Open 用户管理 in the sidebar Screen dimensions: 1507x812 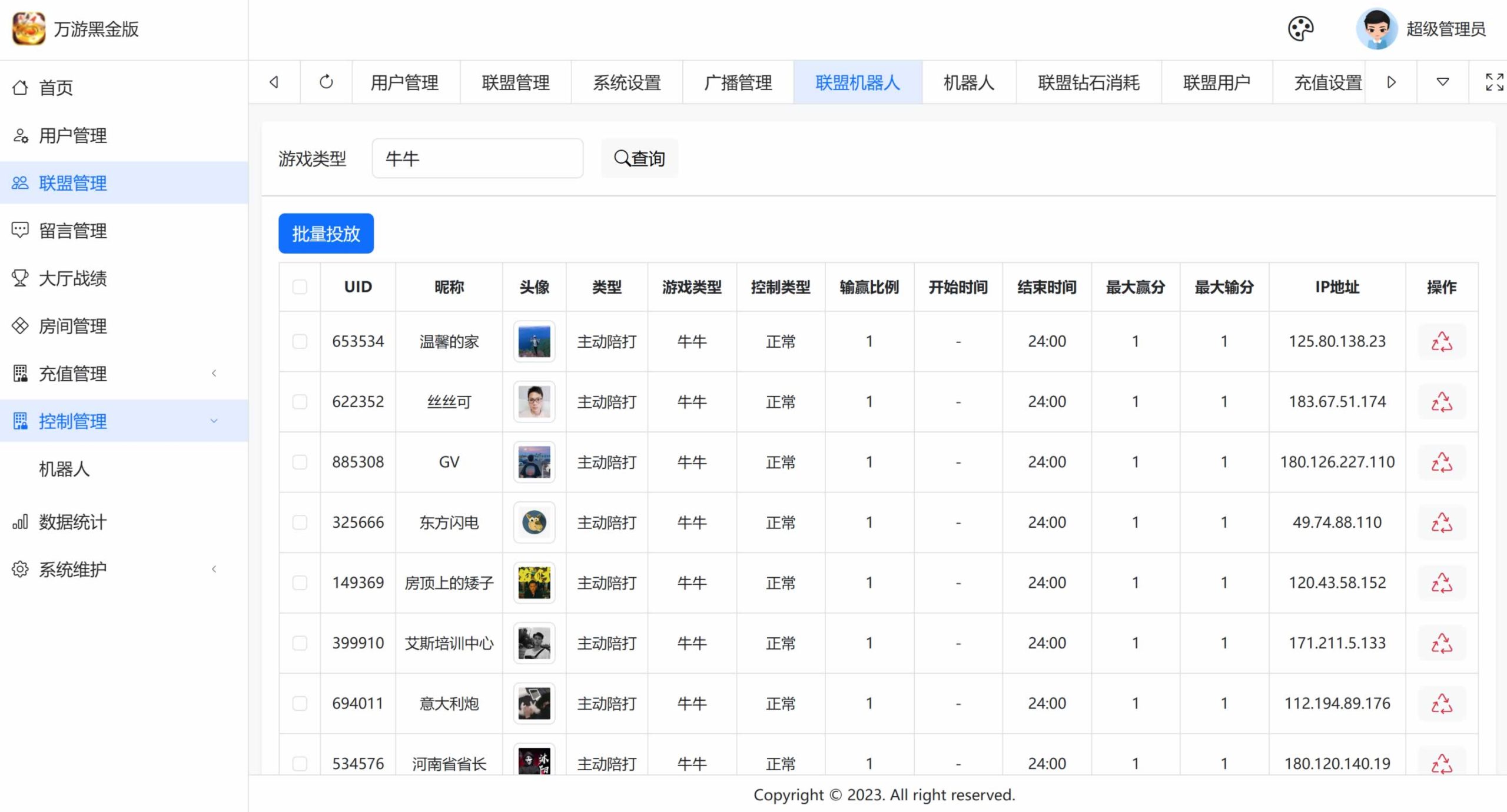(x=124, y=135)
